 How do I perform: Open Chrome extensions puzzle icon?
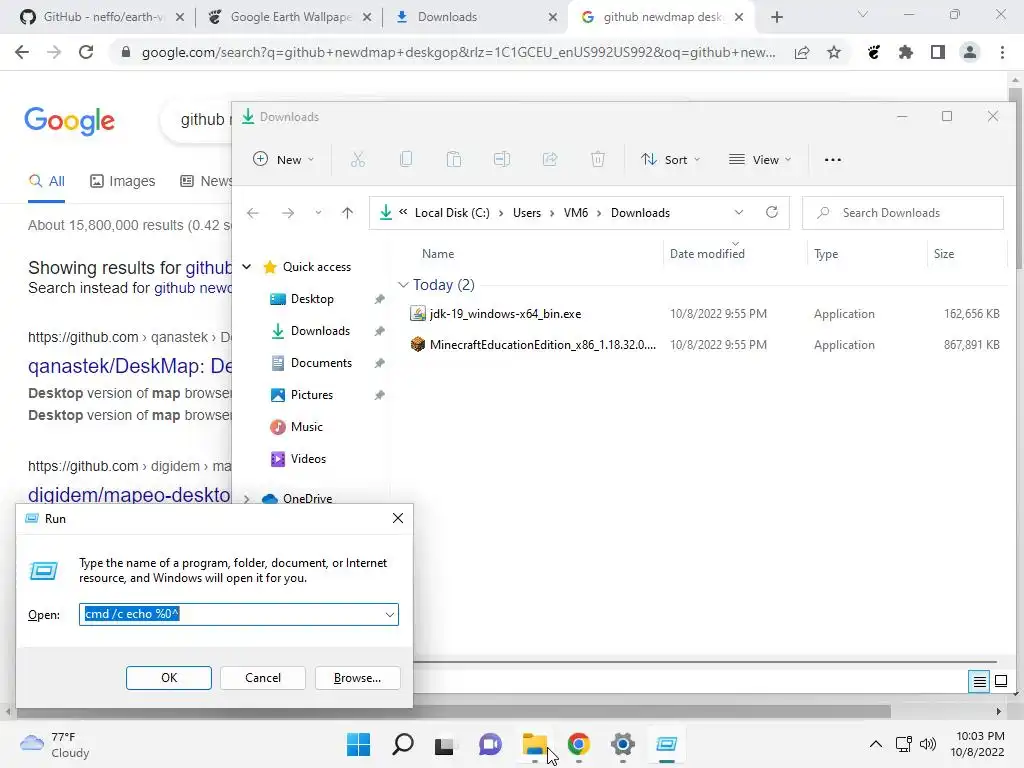(906, 52)
